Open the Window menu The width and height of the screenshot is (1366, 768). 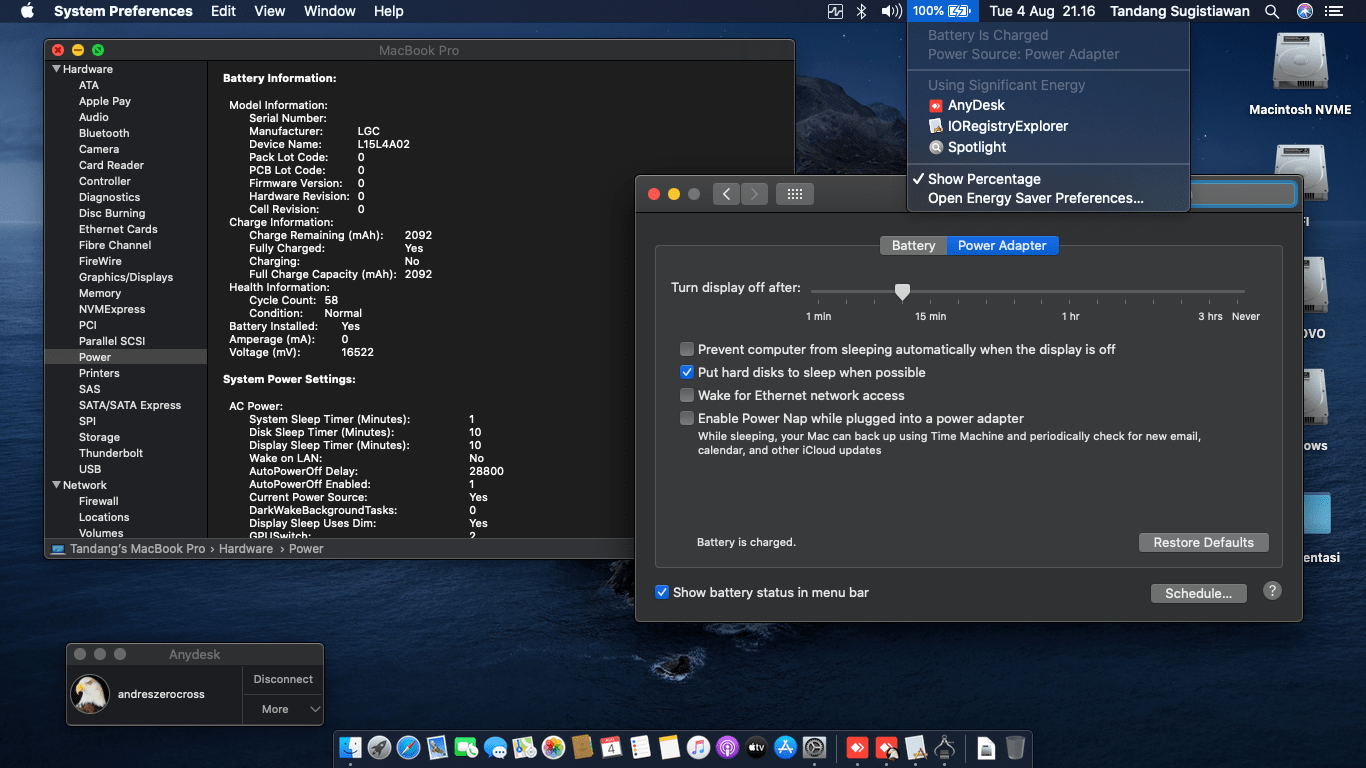tap(330, 11)
